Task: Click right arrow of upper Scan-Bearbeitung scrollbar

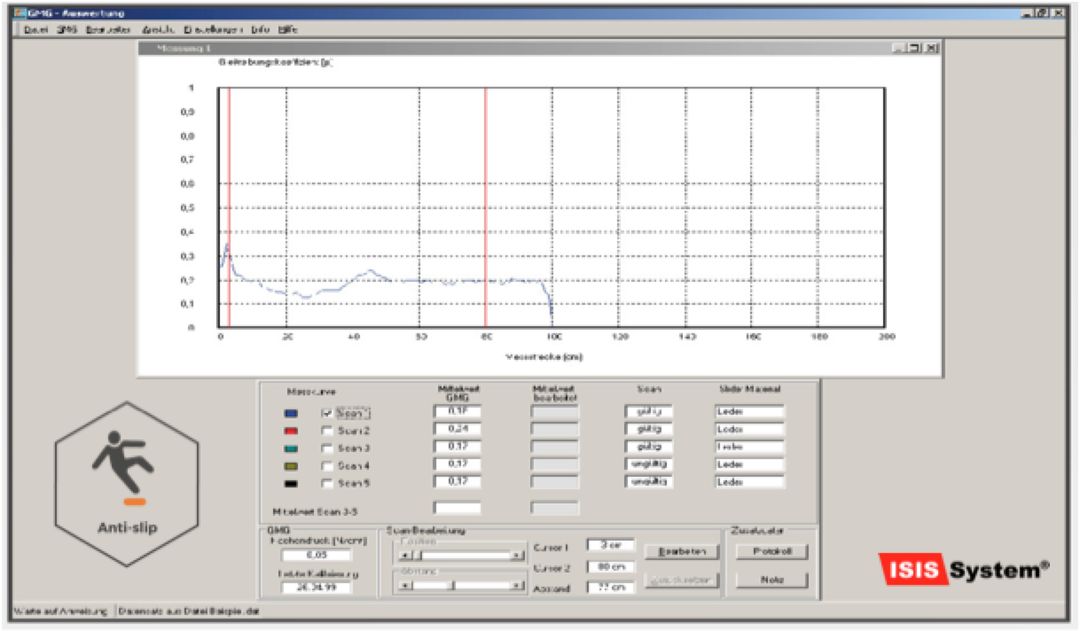Action: 517,555
